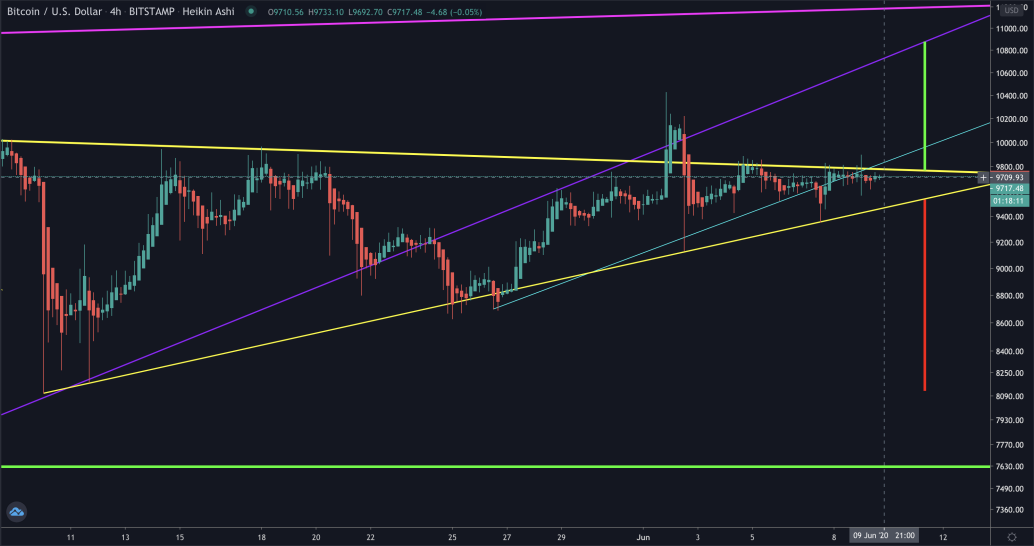Click the TradingView cloud logo

click(x=16, y=511)
